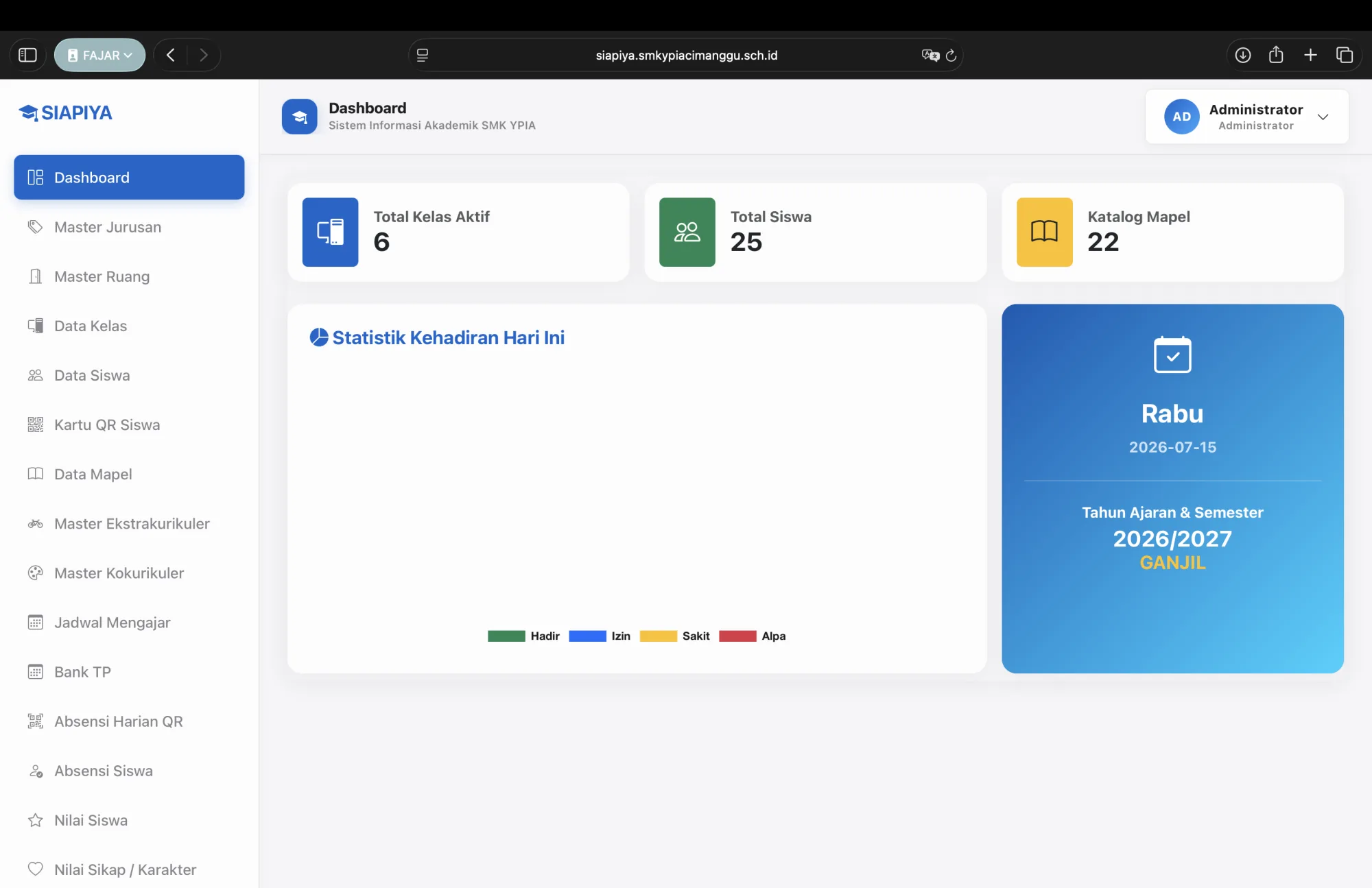Click the browser back button
Screen dimensions: 1372x888
[170, 55]
